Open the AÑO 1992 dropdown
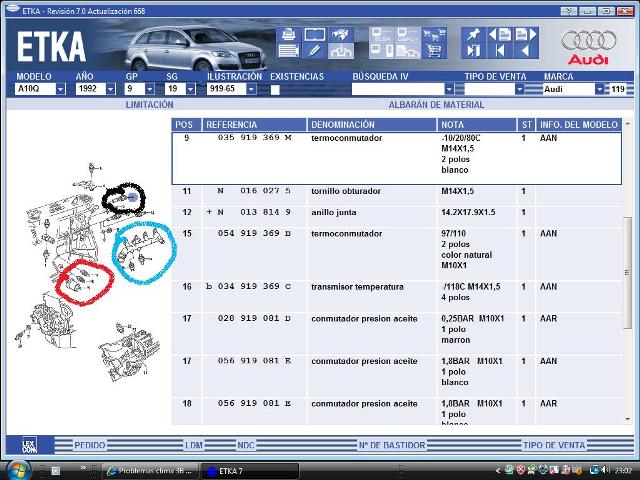Screen dimensions: 640x480 point(111,89)
